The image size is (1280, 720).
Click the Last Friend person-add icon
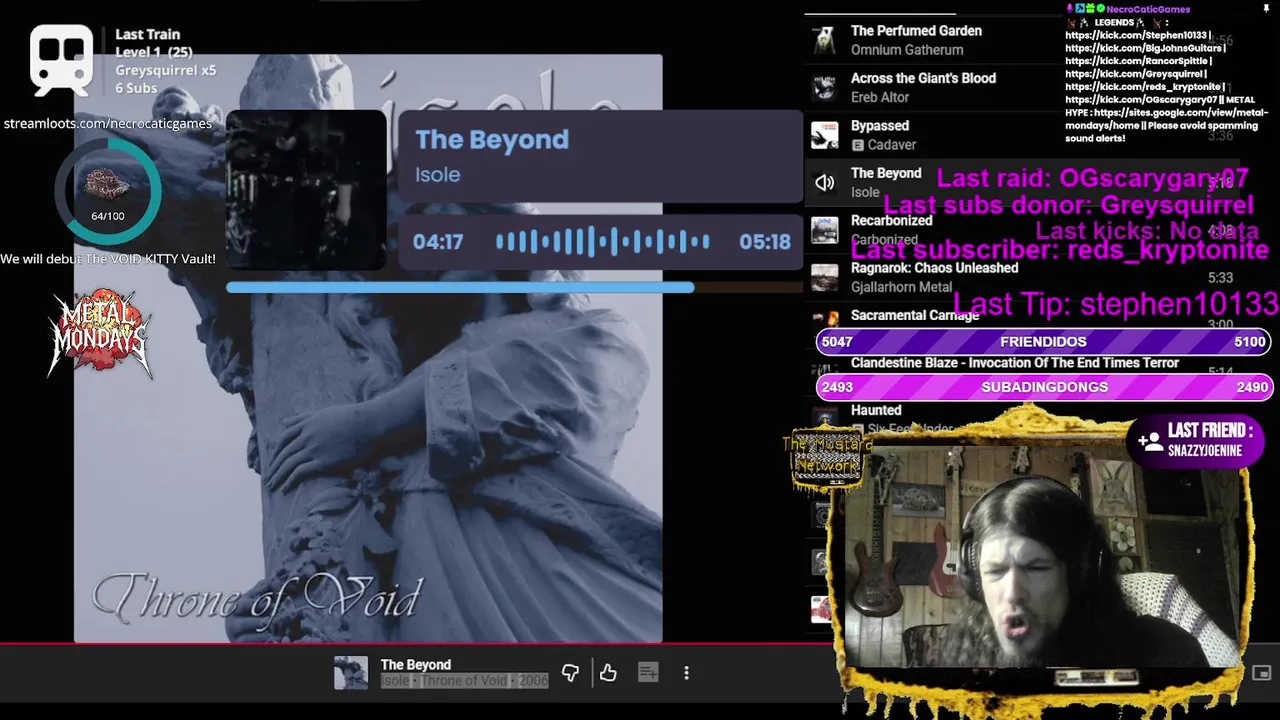click(1150, 440)
